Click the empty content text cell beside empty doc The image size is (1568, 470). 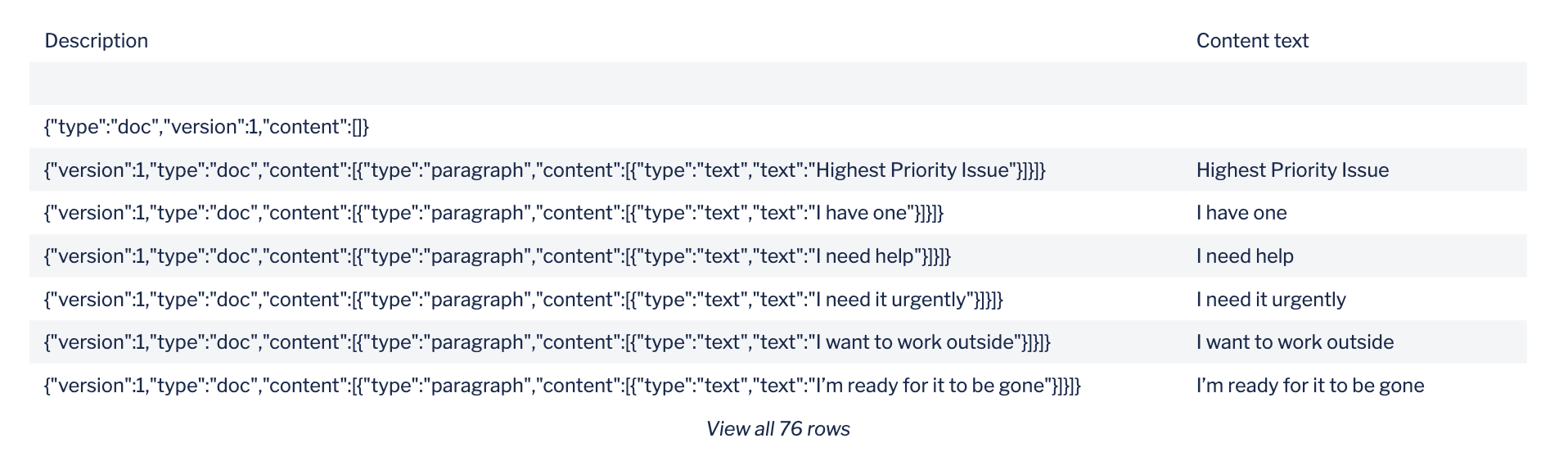point(1354,127)
